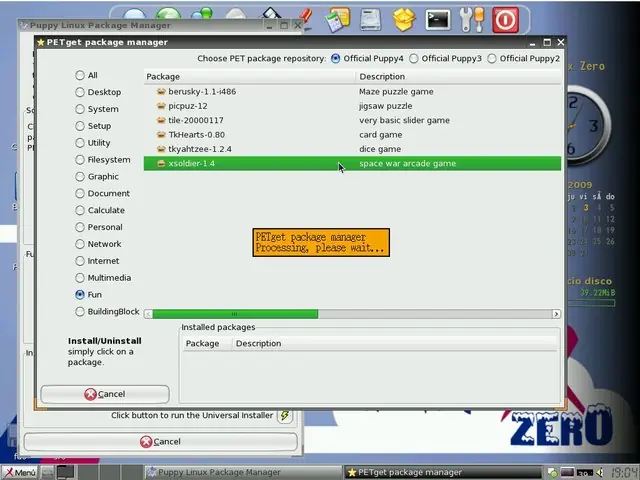Image resolution: width=640 pixels, height=480 pixels.
Task: Open the drive mounter dock icon
Action: 370,20
